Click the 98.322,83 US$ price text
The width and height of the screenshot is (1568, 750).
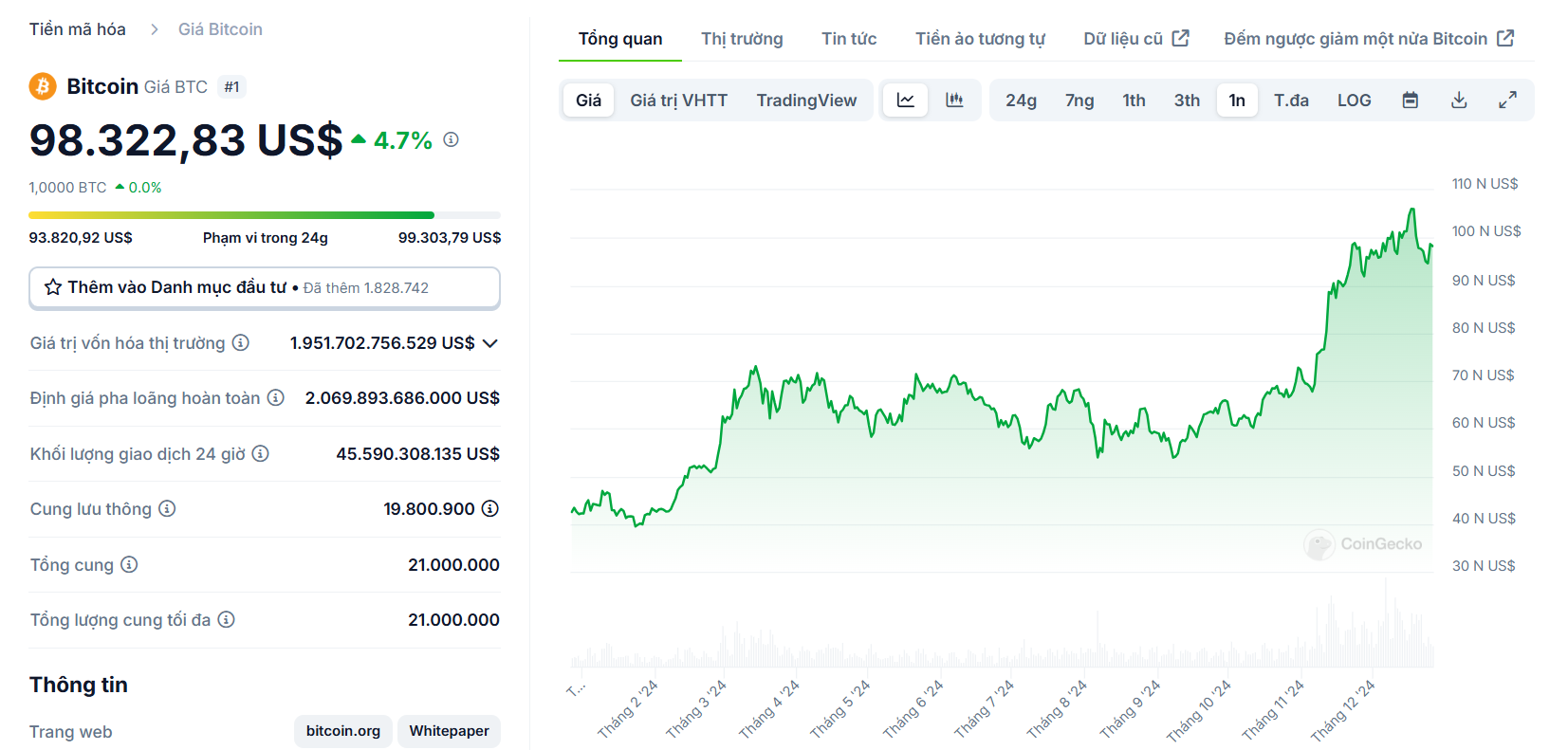pyautogui.click(x=186, y=140)
